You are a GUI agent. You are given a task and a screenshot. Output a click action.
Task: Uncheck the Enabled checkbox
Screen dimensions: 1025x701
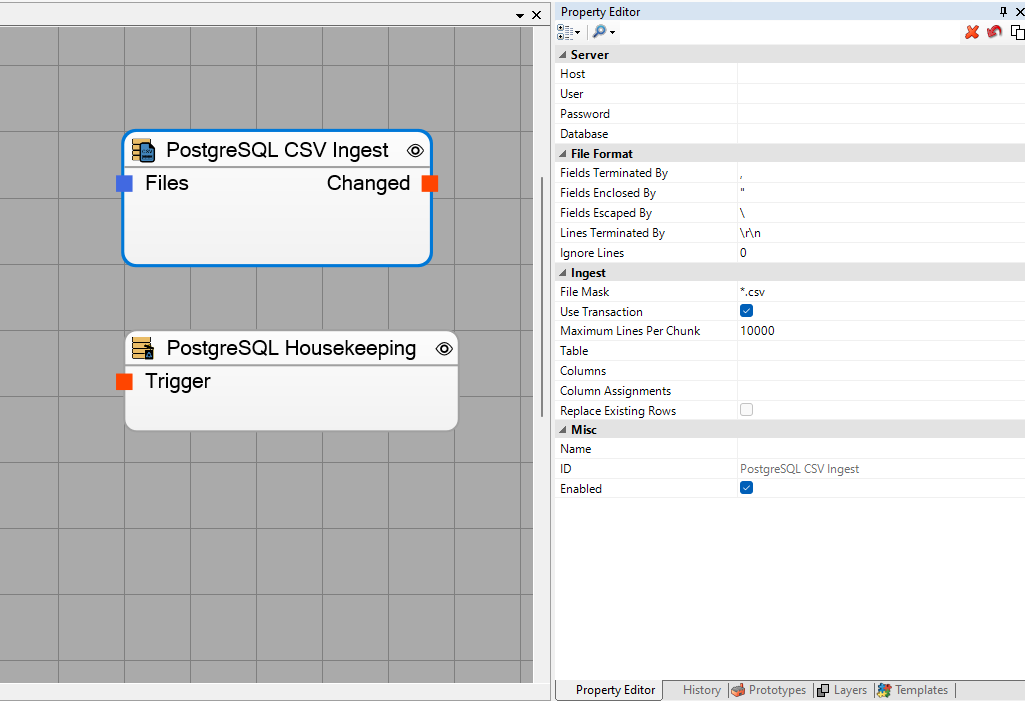click(747, 488)
